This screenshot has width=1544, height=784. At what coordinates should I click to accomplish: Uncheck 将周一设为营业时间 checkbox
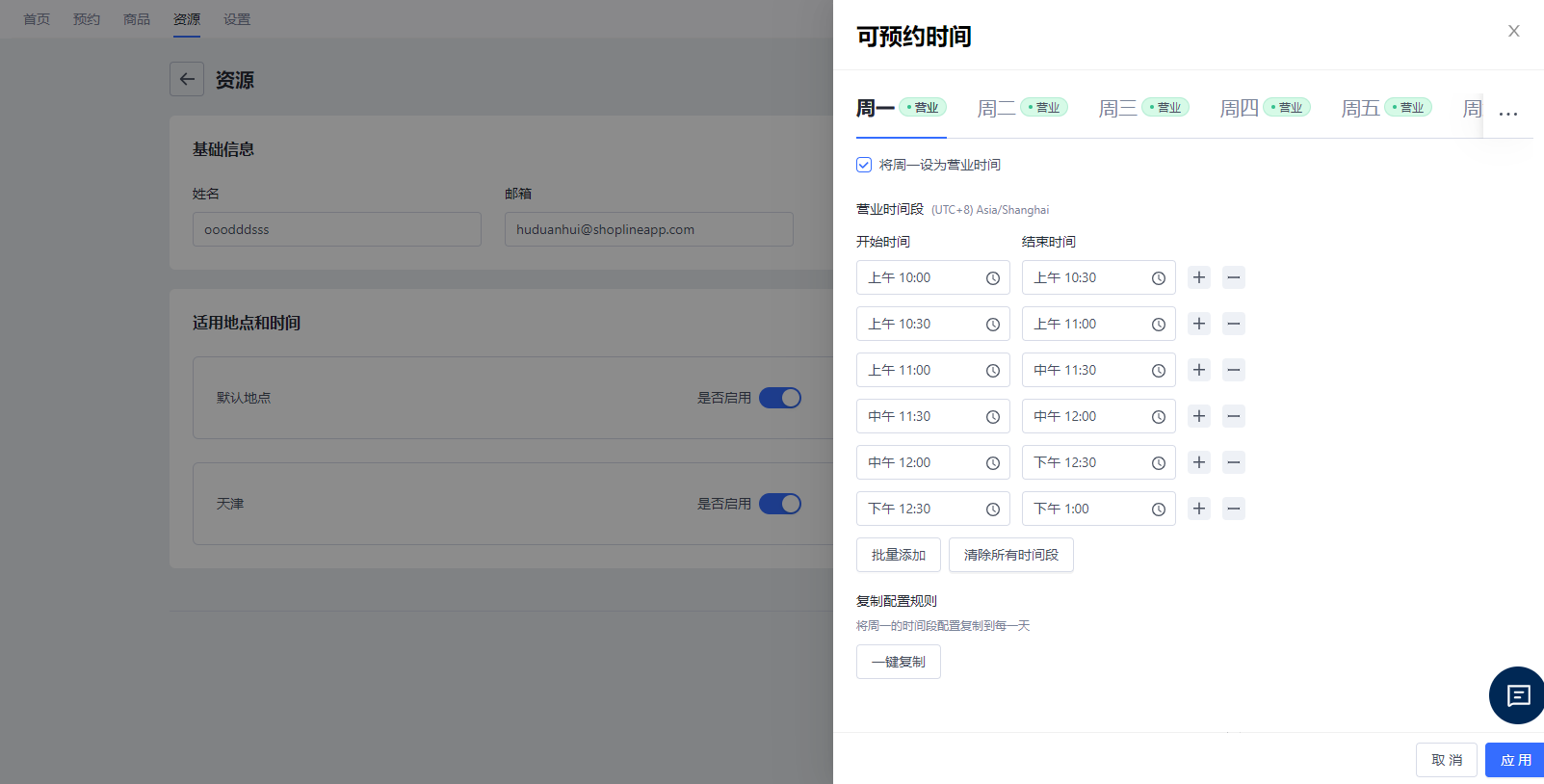point(864,165)
